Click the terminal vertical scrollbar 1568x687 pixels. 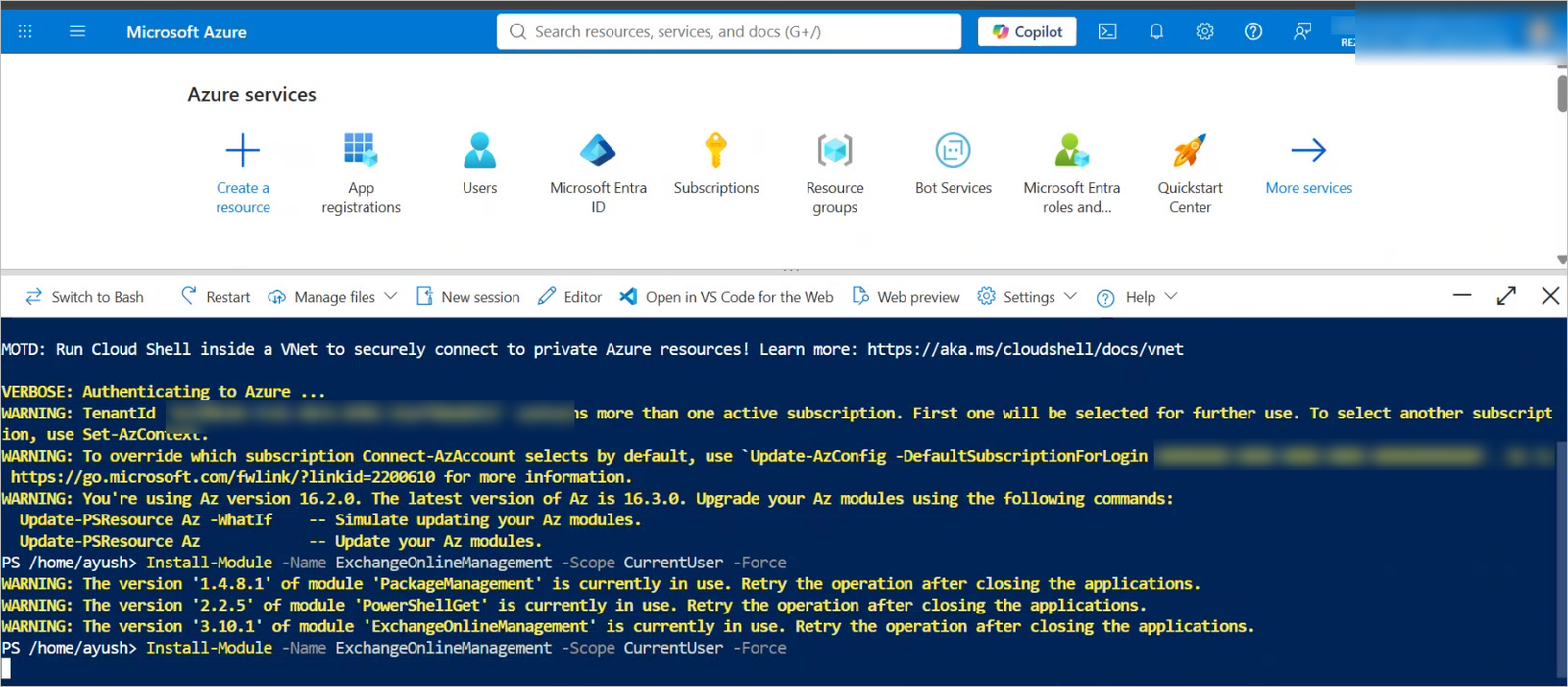(x=1561, y=559)
